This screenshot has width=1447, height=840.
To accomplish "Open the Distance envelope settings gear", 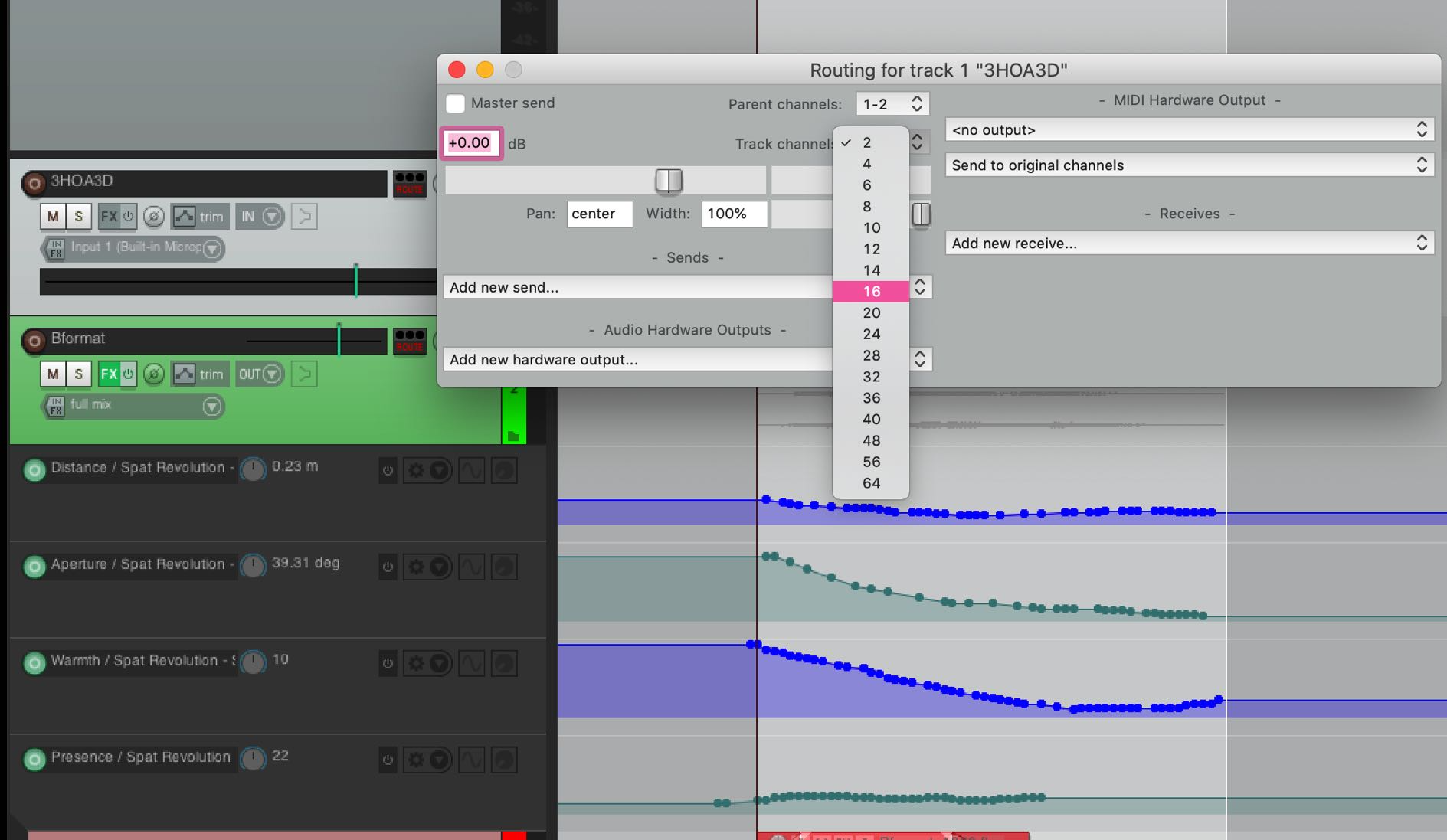I will pos(416,470).
